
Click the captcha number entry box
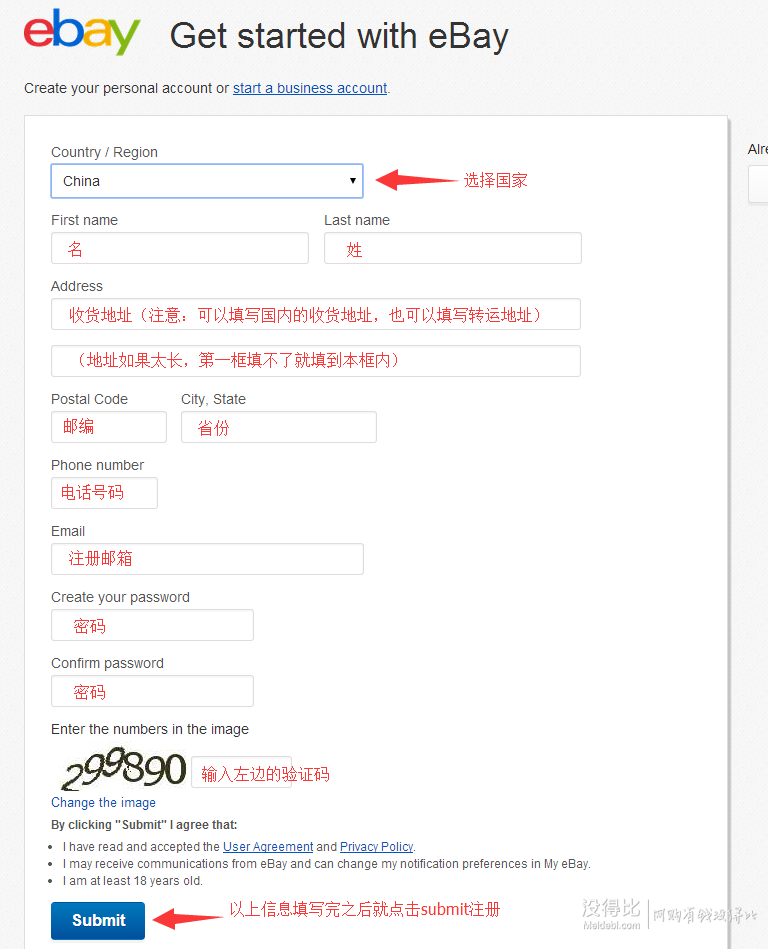(x=241, y=772)
